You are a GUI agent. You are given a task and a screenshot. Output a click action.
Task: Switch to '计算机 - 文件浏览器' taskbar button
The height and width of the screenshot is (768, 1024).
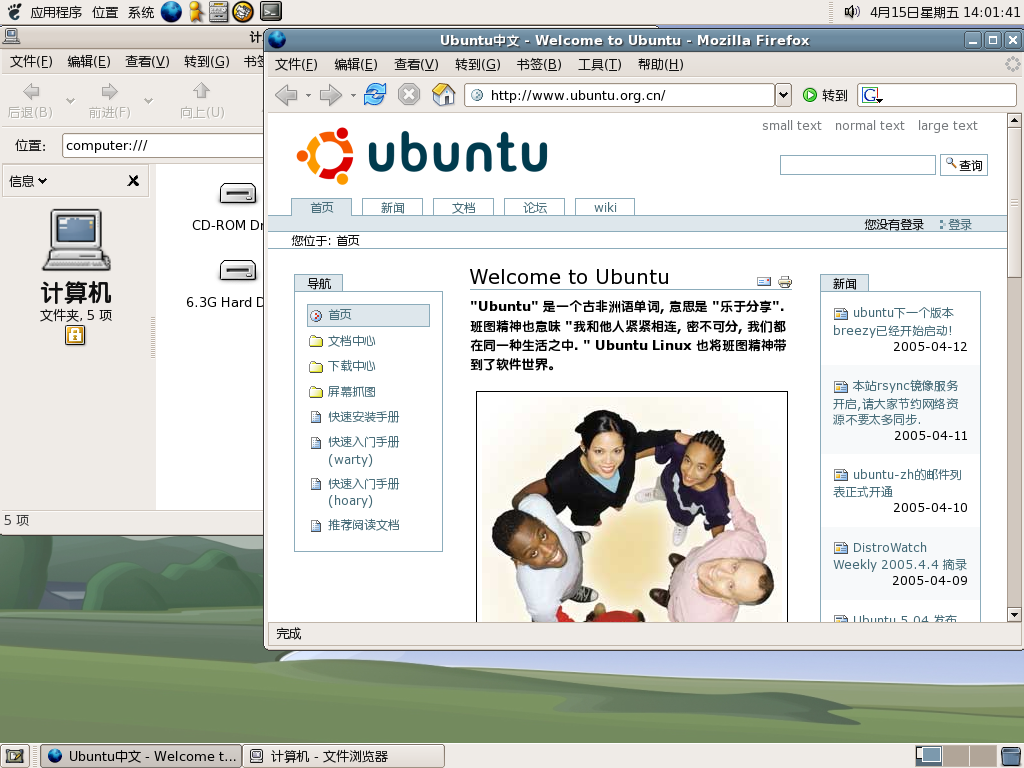click(x=344, y=756)
